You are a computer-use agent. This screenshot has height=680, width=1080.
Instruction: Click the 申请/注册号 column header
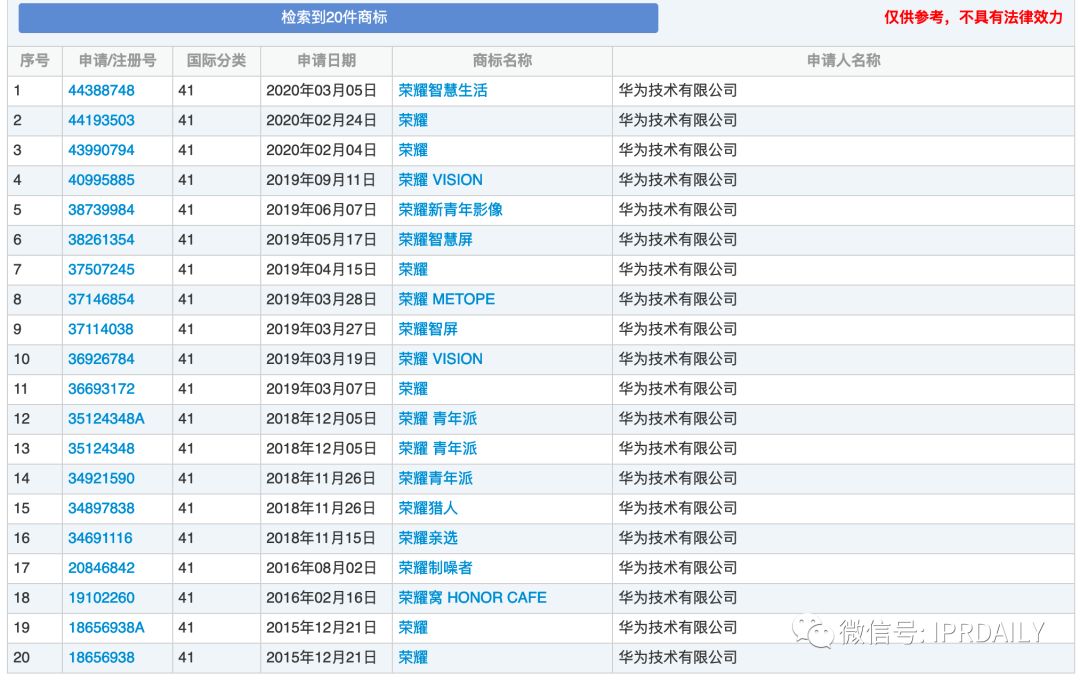coord(117,61)
